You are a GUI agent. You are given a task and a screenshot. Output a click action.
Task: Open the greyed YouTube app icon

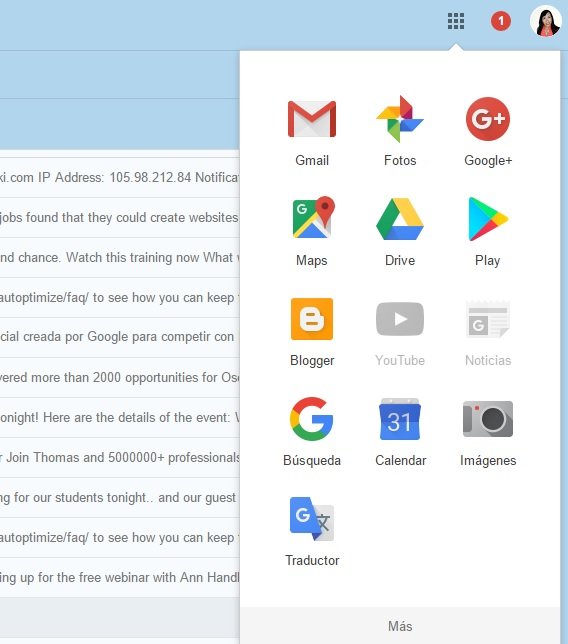tap(400, 319)
